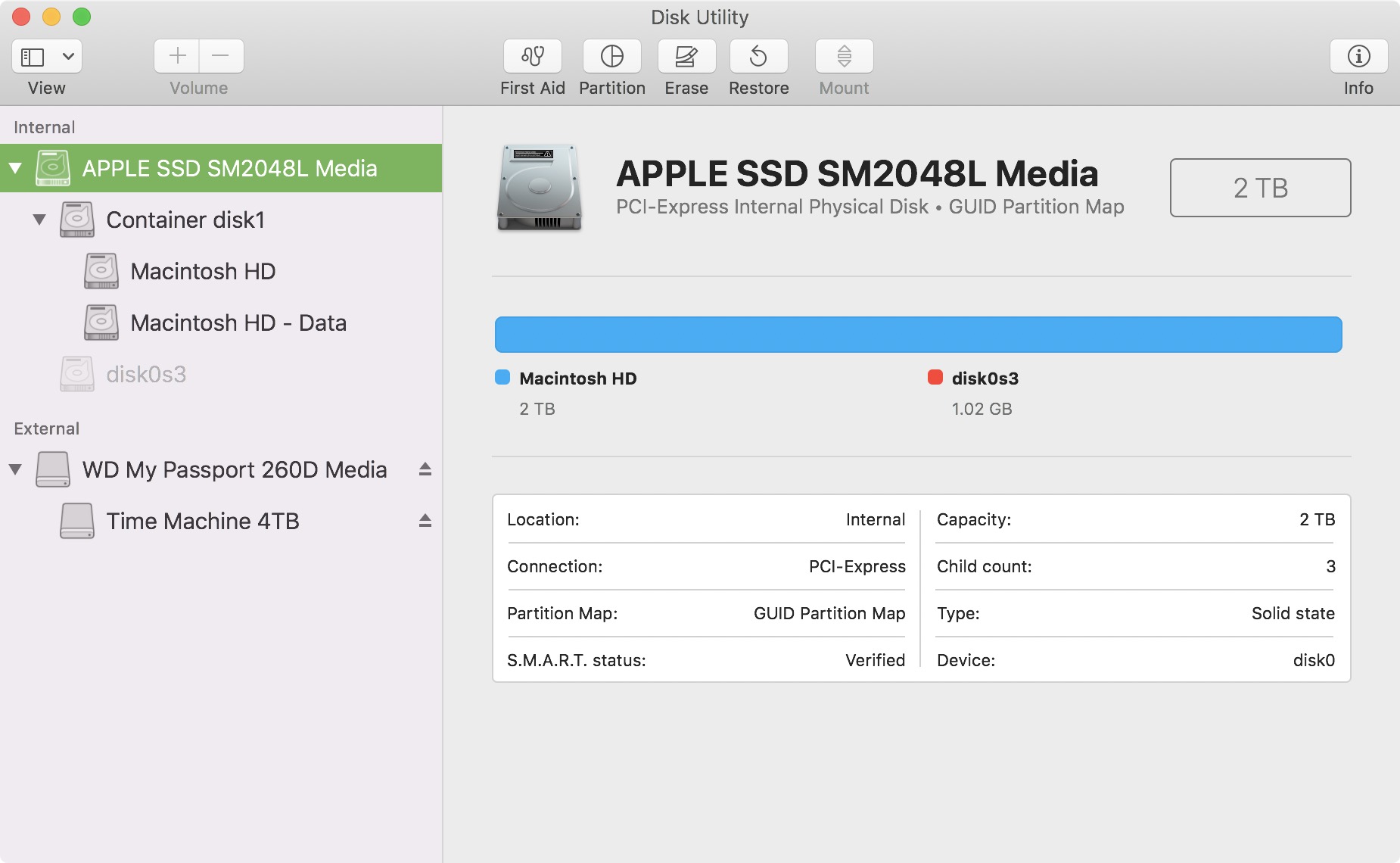This screenshot has height=863, width=1400.
Task: Eject WD My Passport 260D Media
Action: click(425, 469)
